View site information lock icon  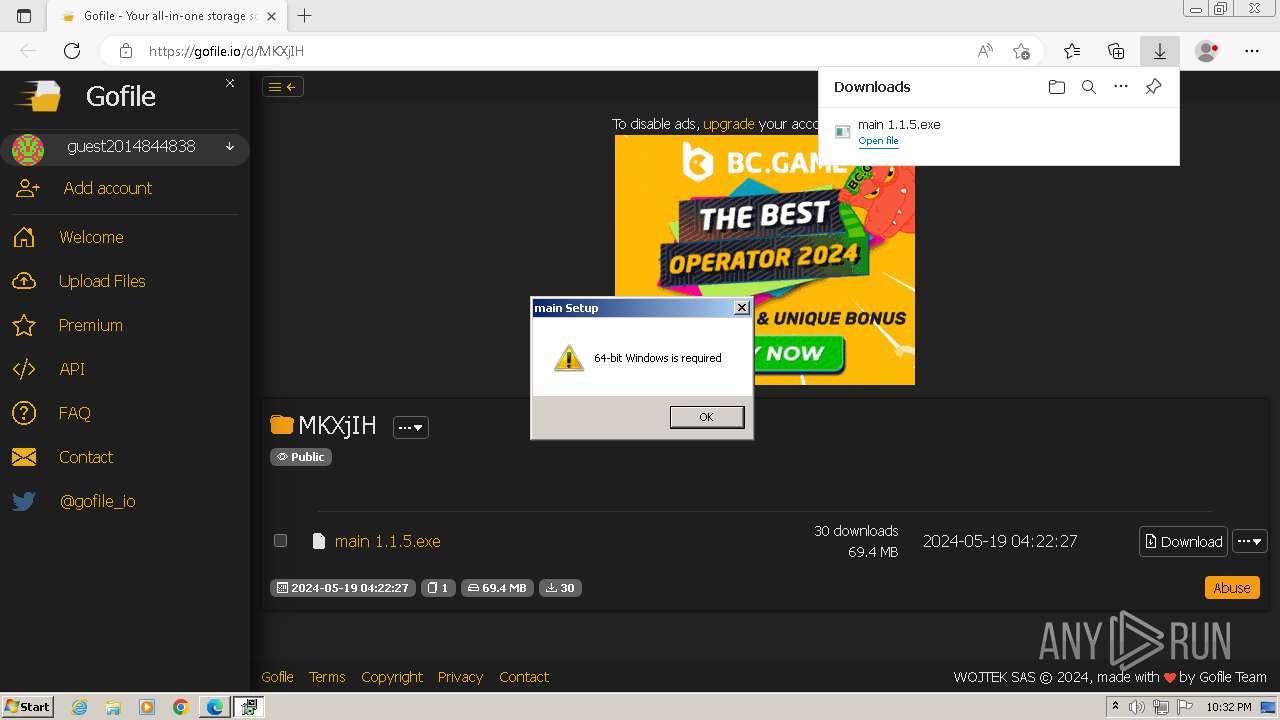[x=125, y=51]
